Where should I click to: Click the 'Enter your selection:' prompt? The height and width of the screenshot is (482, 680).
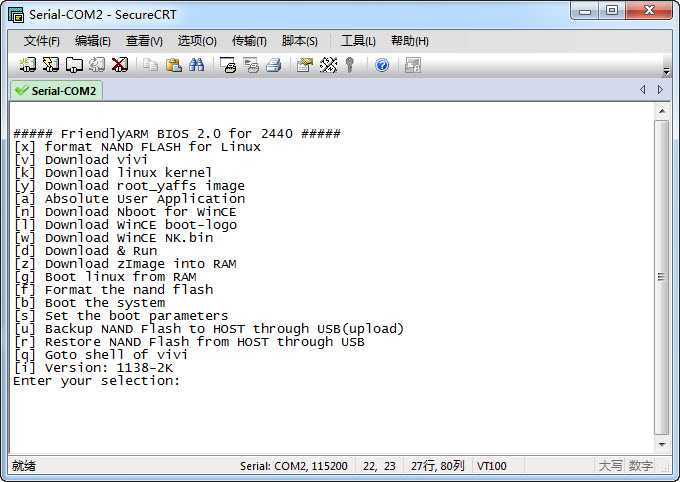tap(97, 381)
